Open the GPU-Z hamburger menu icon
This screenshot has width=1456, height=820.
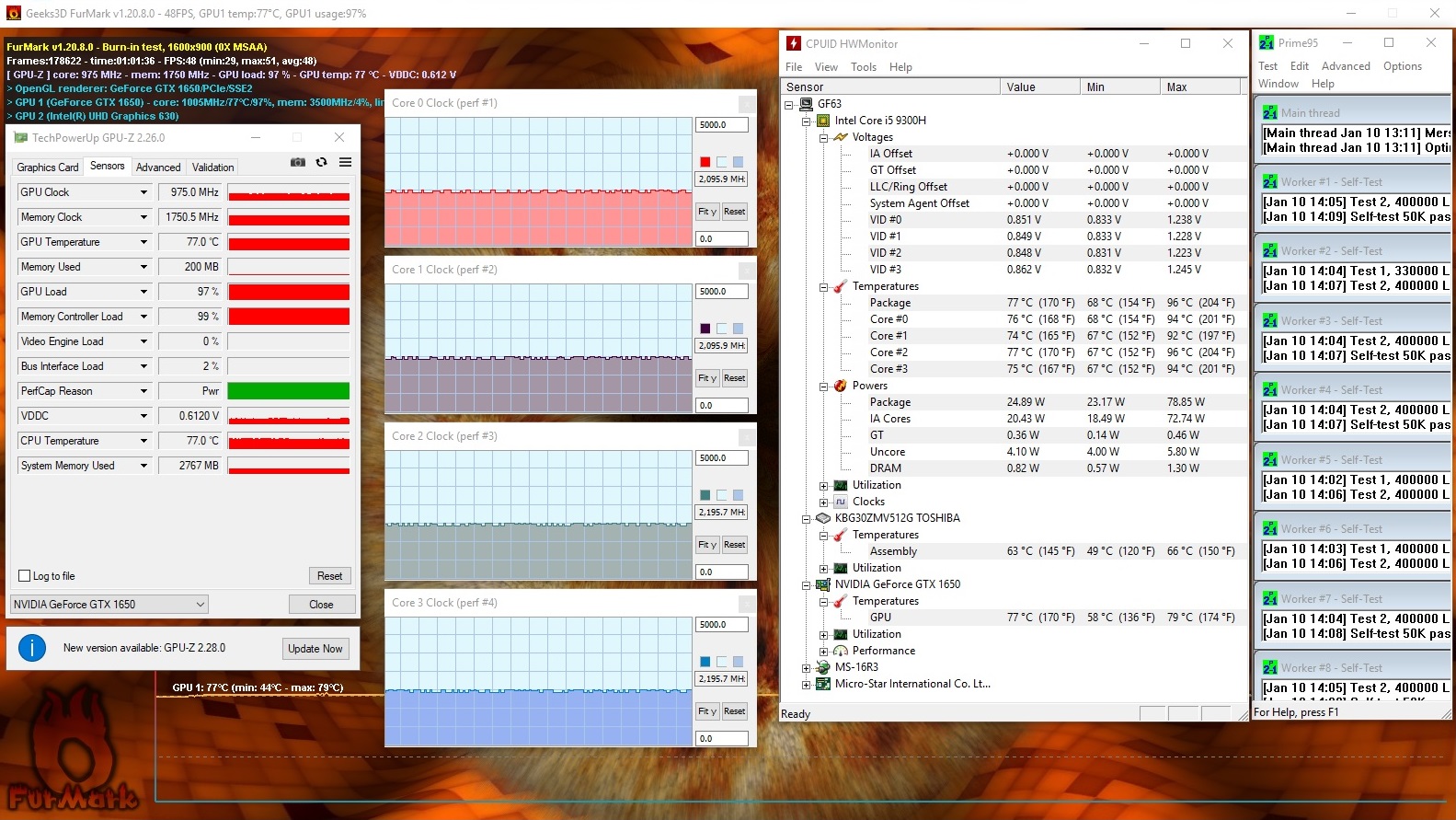(x=345, y=162)
